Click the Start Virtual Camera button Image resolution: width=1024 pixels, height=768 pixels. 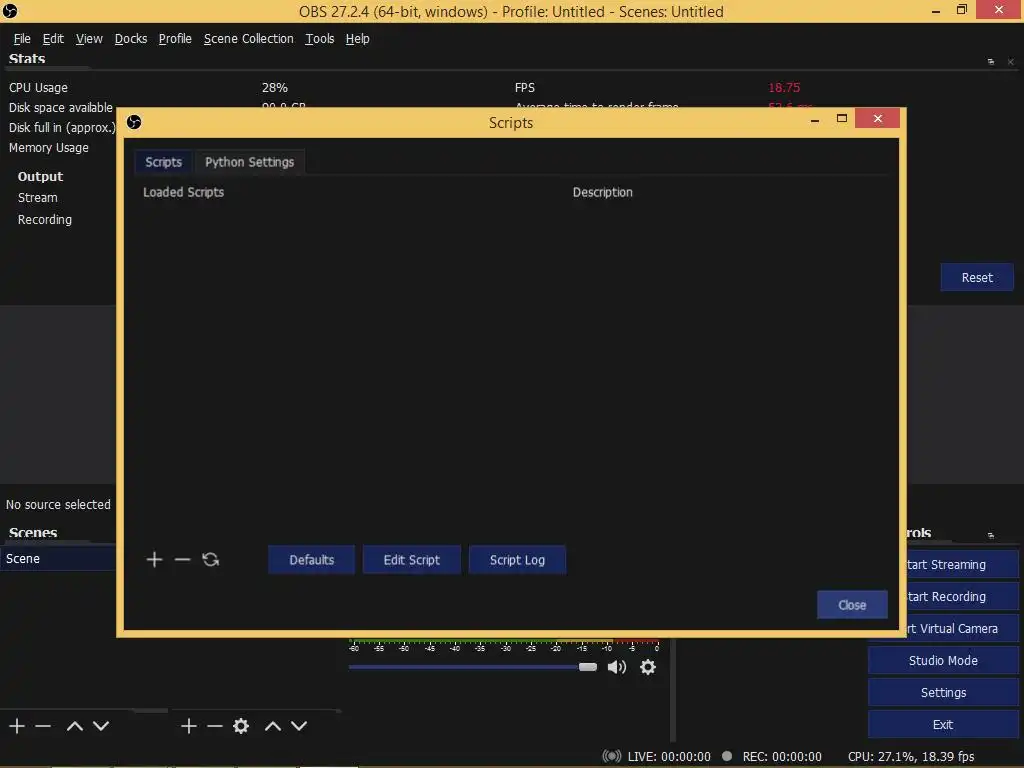tap(963, 628)
